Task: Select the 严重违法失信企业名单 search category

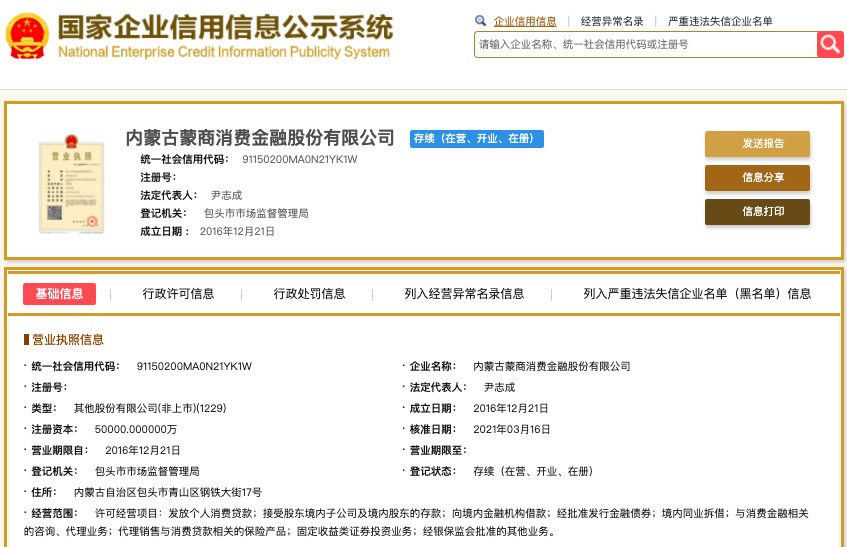Action: pos(720,22)
